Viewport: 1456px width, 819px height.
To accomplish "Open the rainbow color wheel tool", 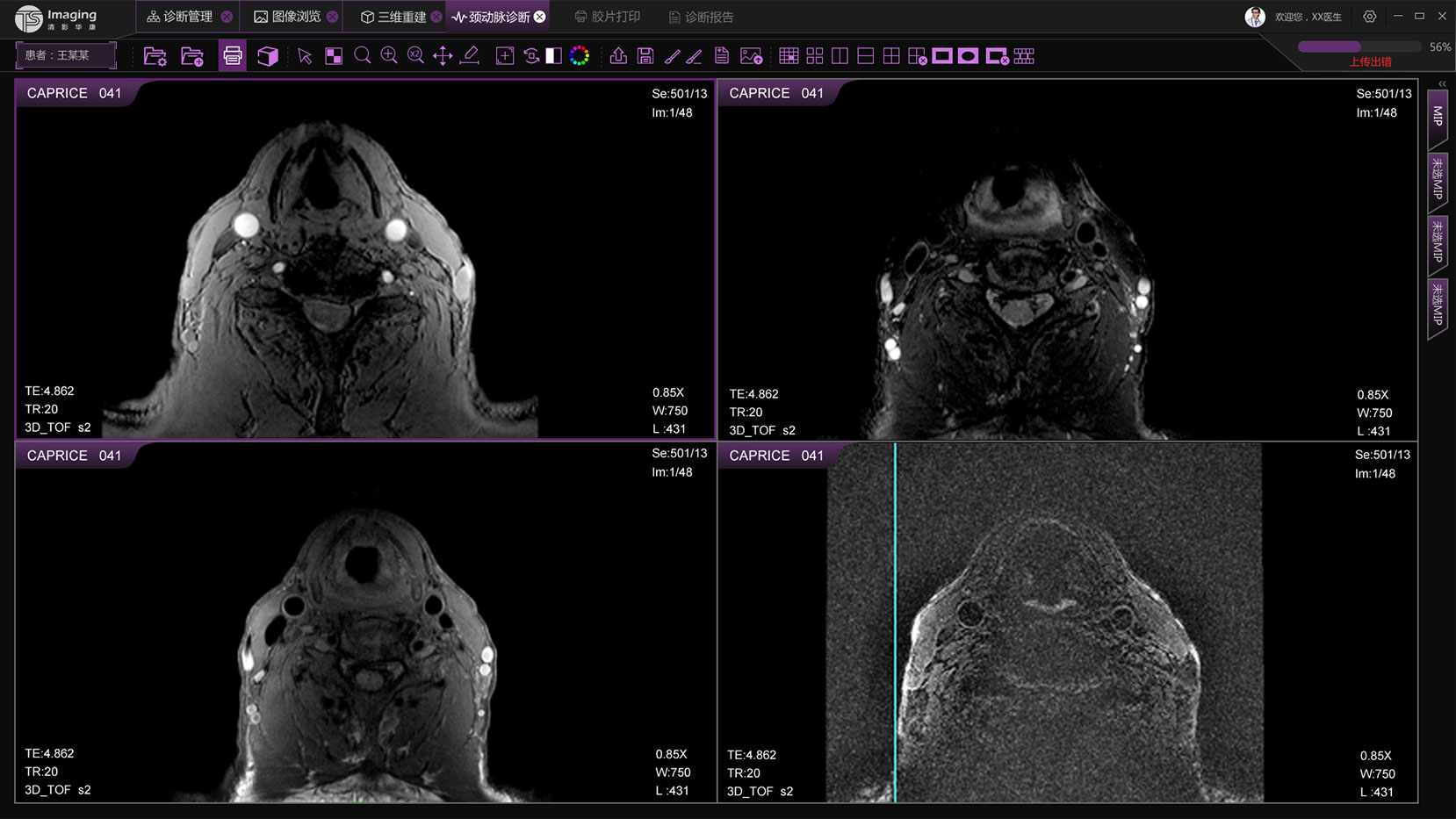I will tap(580, 56).
